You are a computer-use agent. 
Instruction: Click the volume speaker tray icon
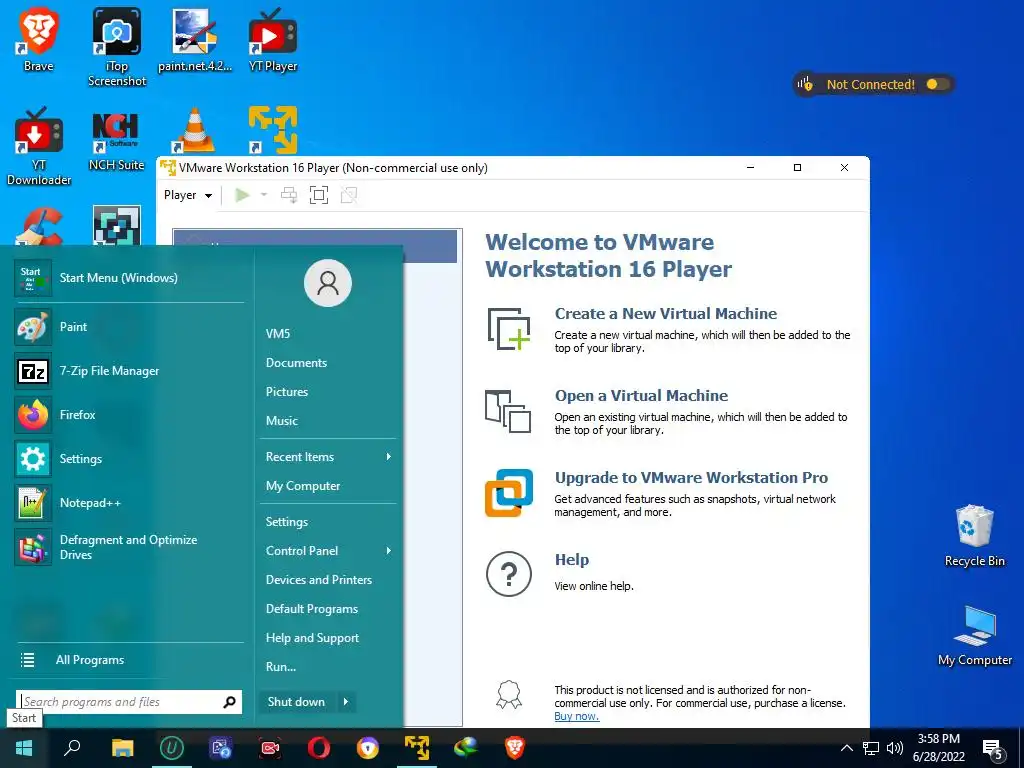tap(895, 748)
